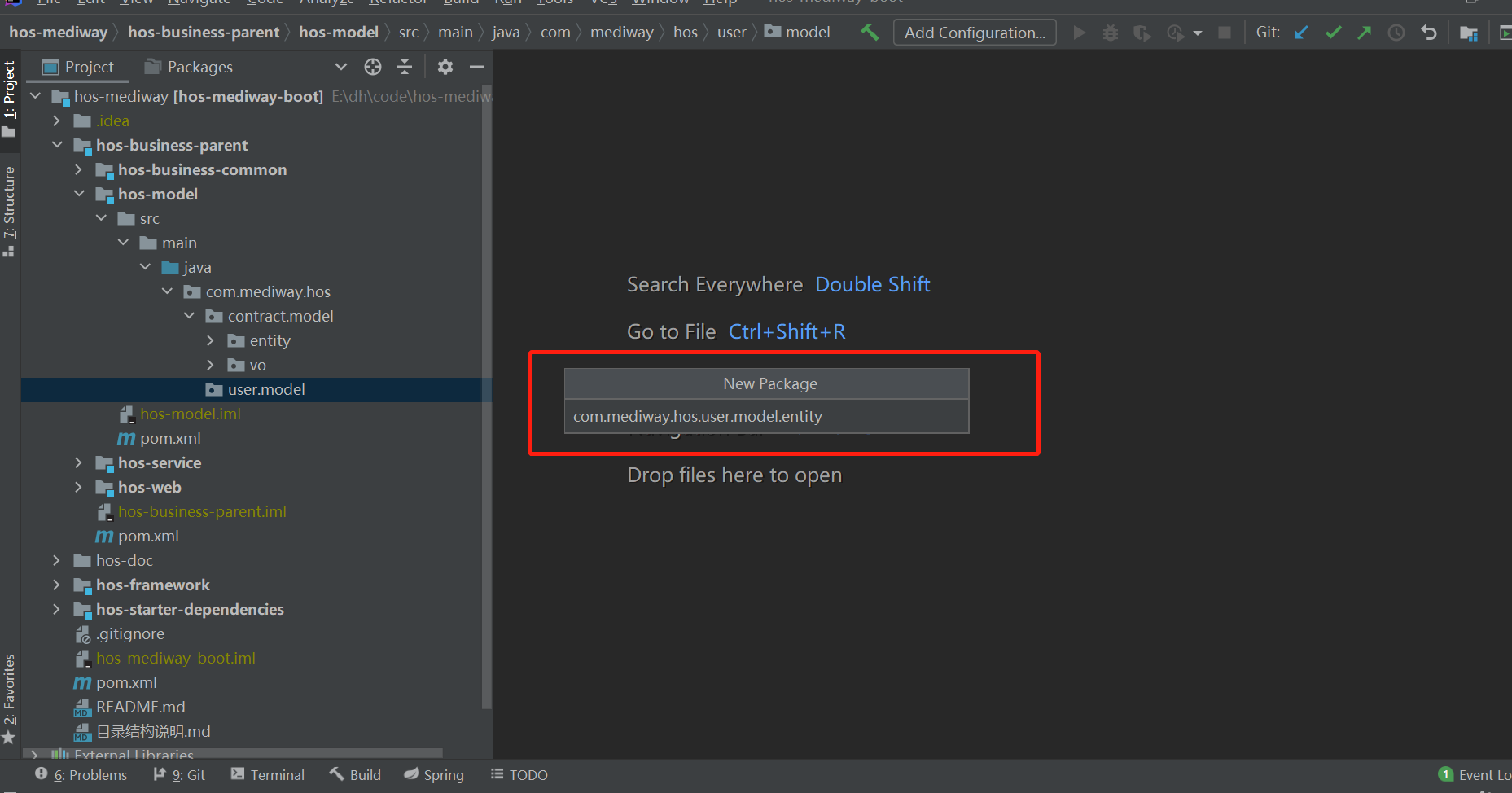Click the Run with Coverage icon

(x=1142, y=33)
